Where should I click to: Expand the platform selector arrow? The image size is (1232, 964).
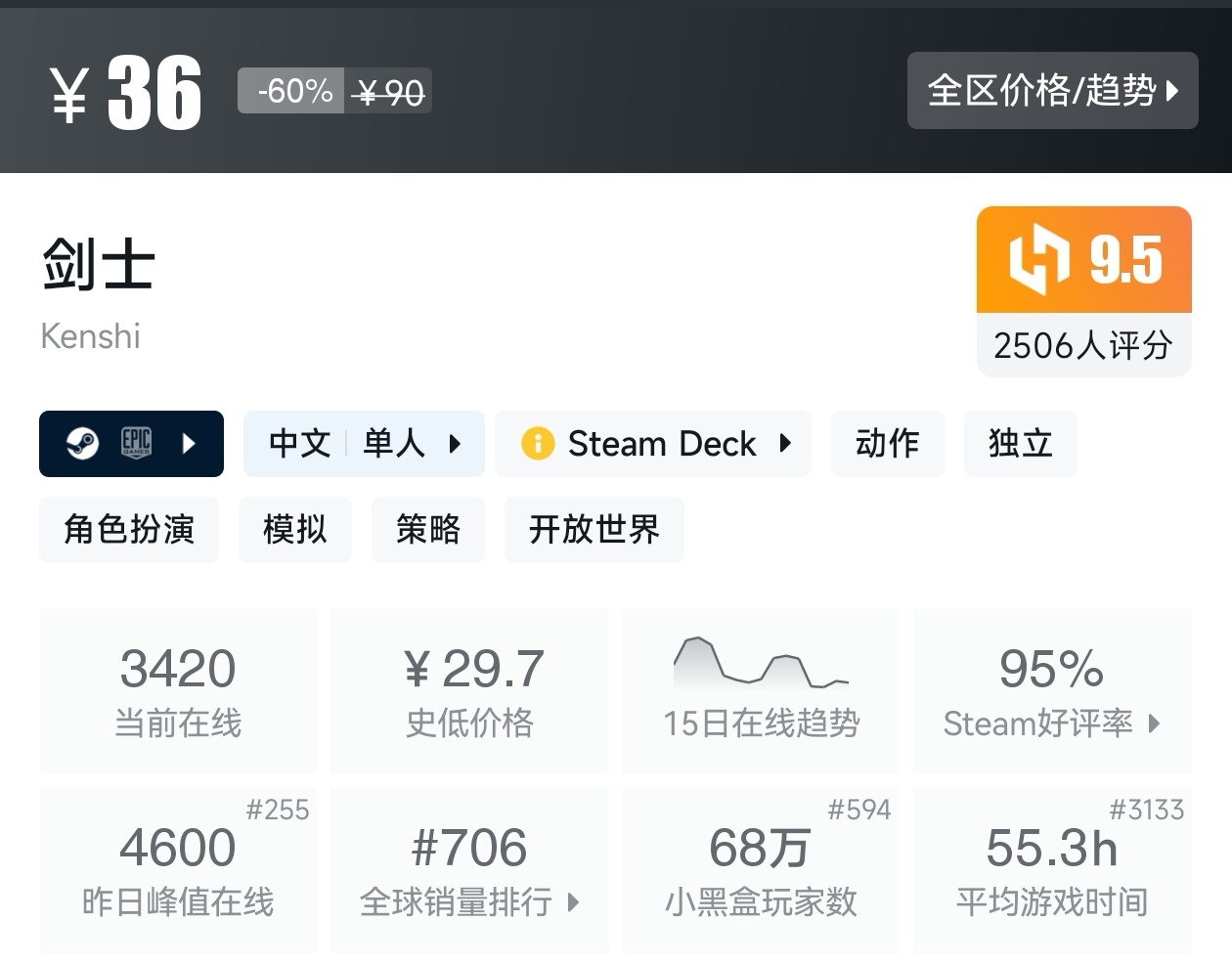189,444
